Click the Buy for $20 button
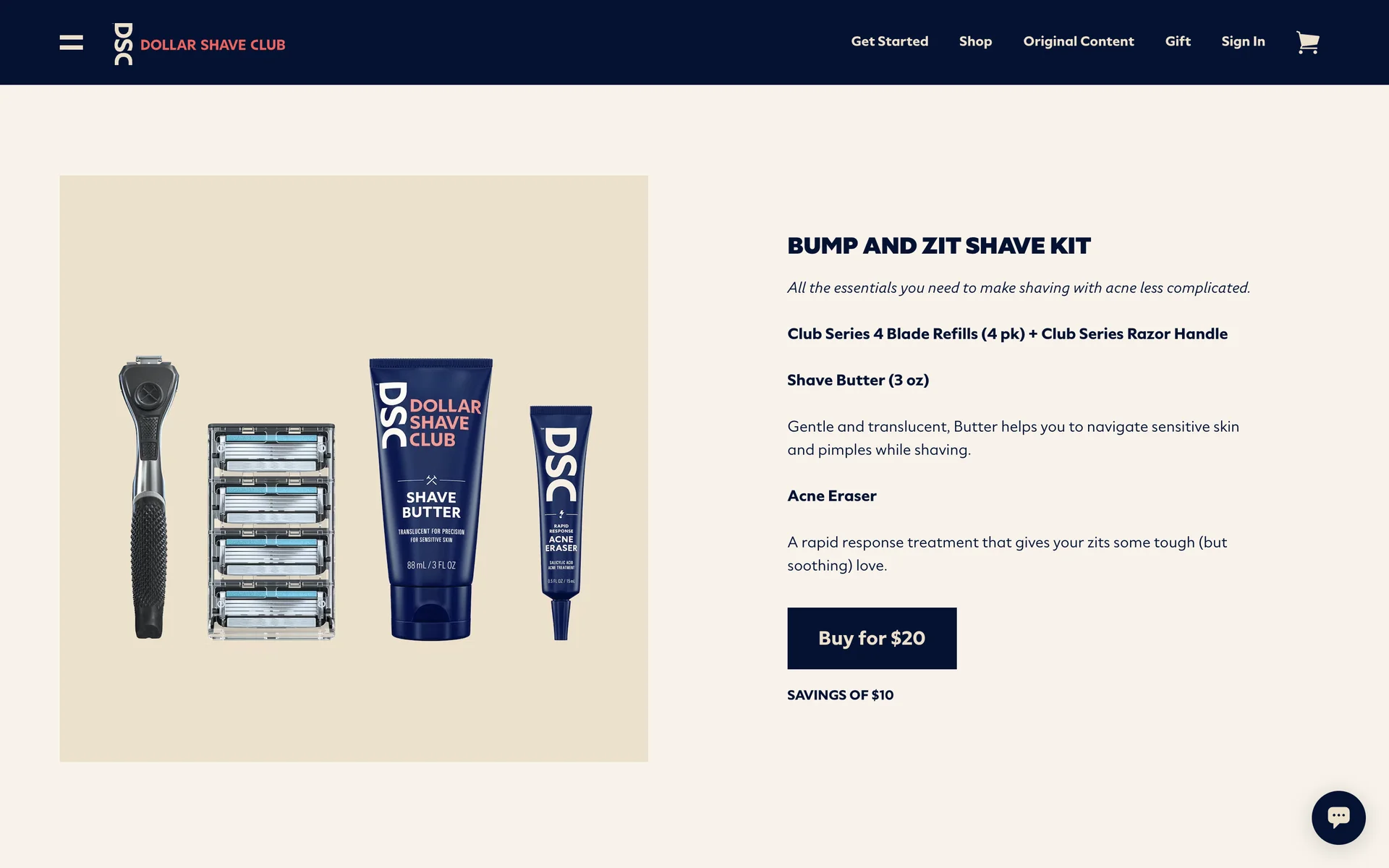Viewport: 1389px width, 868px height. click(x=872, y=638)
